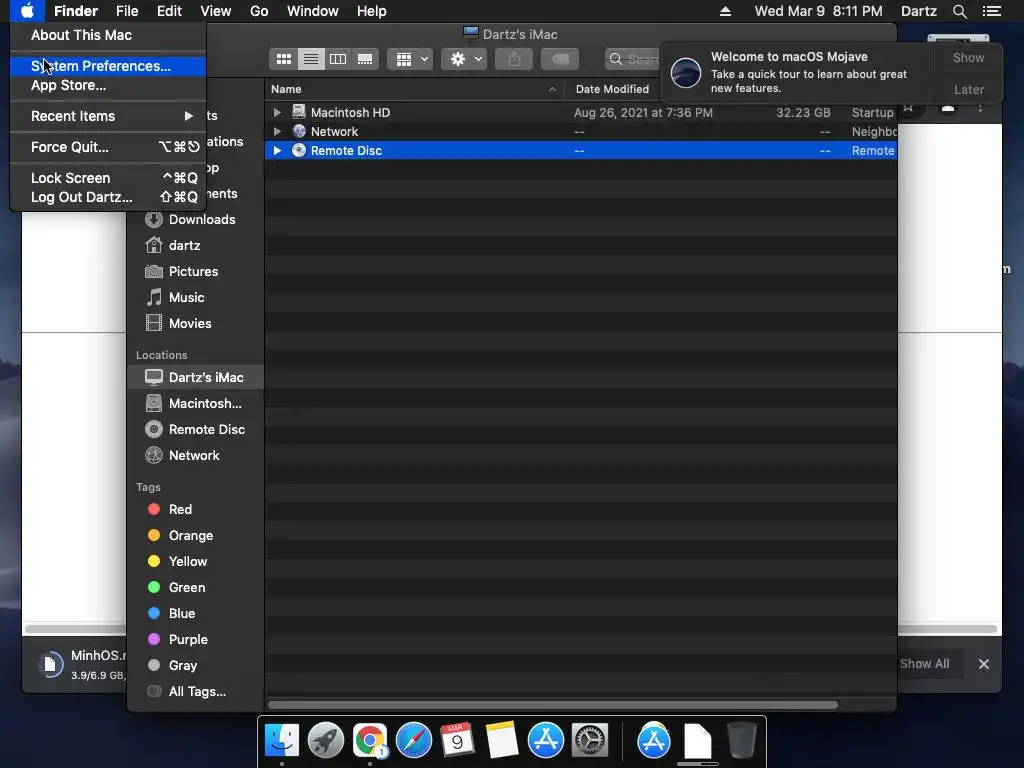Open System Preferences from Apple menu
This screenshot has height=768, width=1024.
point(108,66)
